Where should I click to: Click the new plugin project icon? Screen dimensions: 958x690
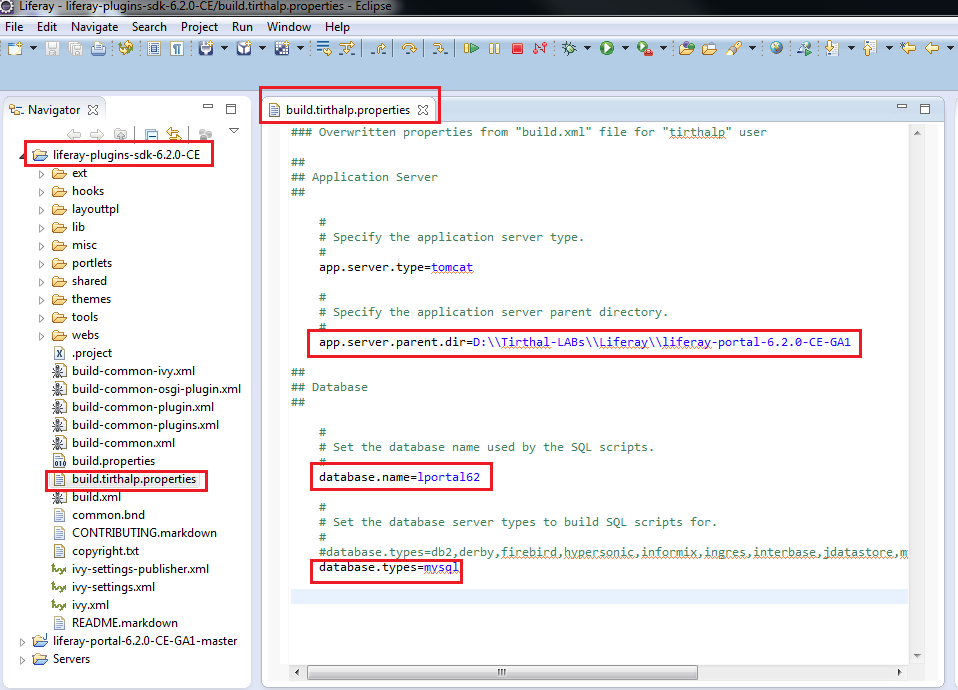[x=206, y=48]
